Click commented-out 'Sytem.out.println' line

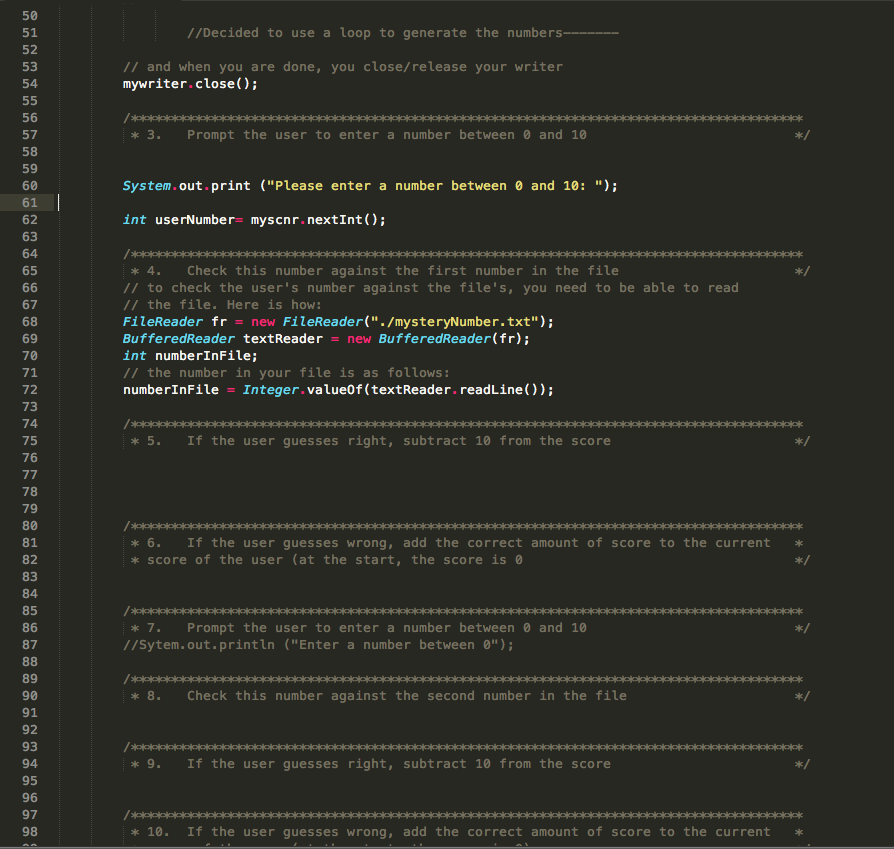pyautogui.click(x=319, y=645)
